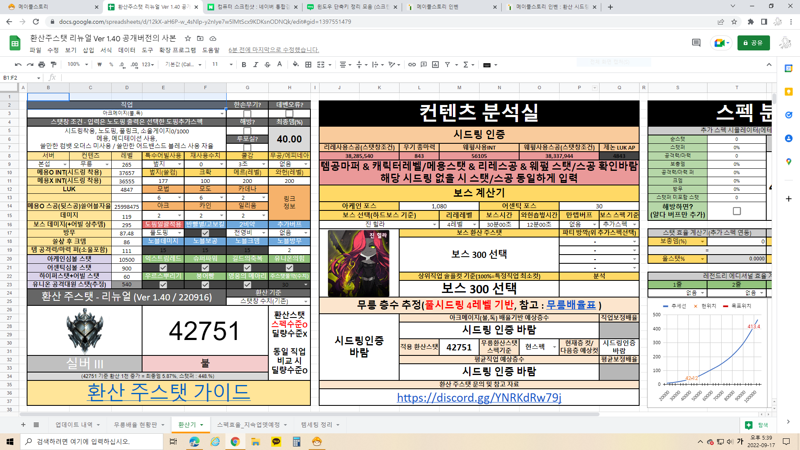
Task: Apply italic formatting
Action: tap(256, 65)
